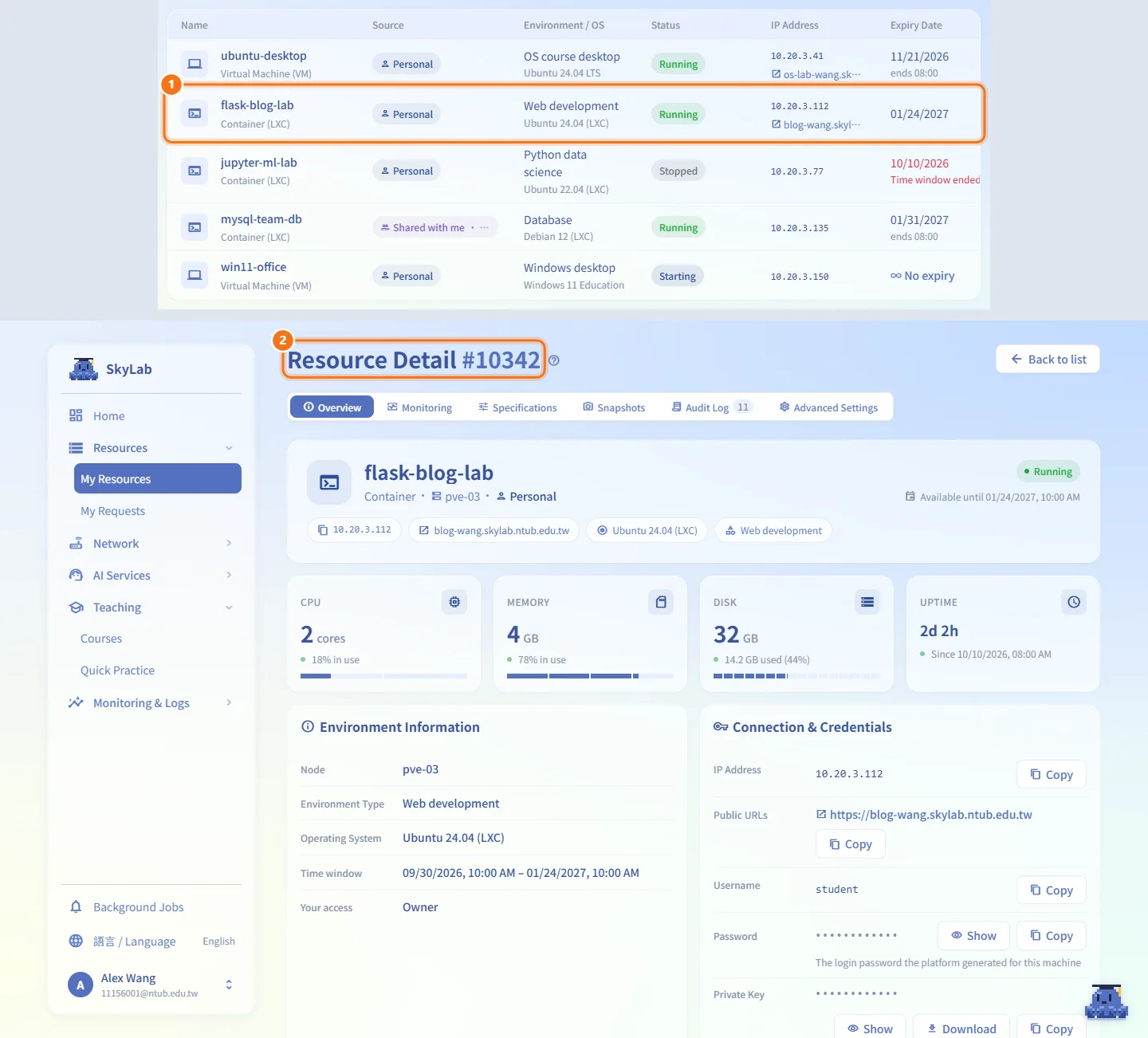Viewport: 1148px width, 1038px height.
Task: Click the Back to list button
Action: [1048, 360]
